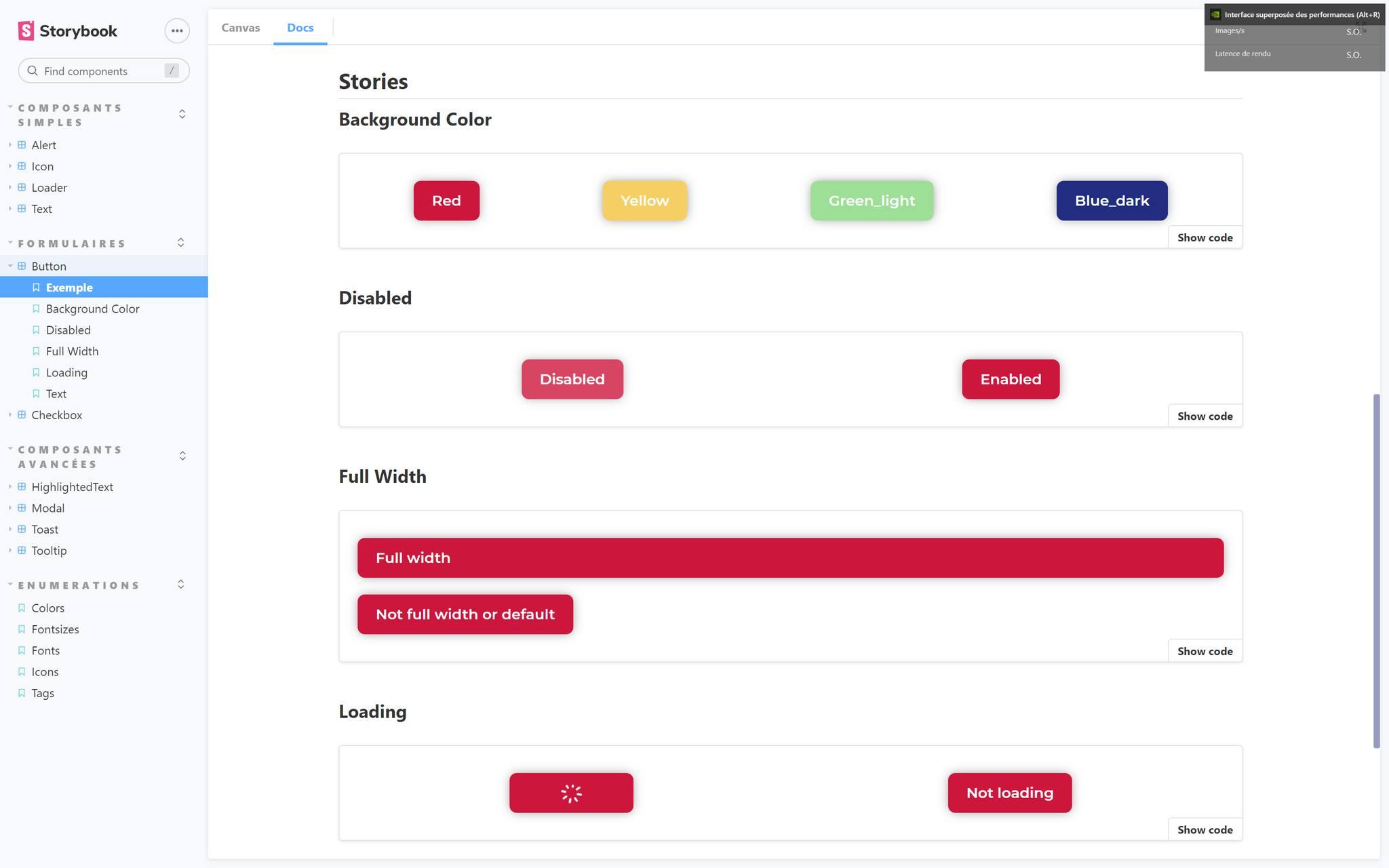1389x868 pixels.
Task: Click the search magnifier icon
Action: click(x=33, y=71)
